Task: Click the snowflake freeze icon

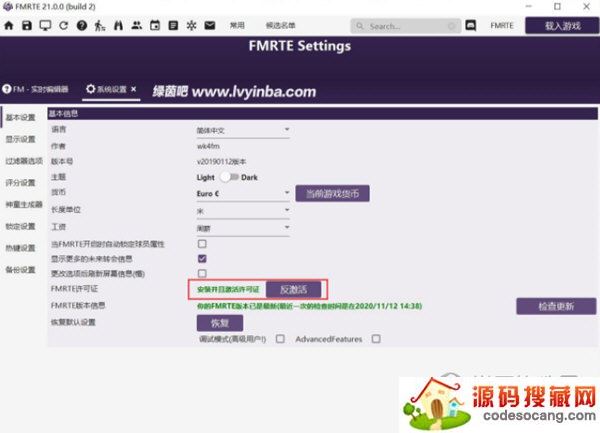Action: point(191,26)
